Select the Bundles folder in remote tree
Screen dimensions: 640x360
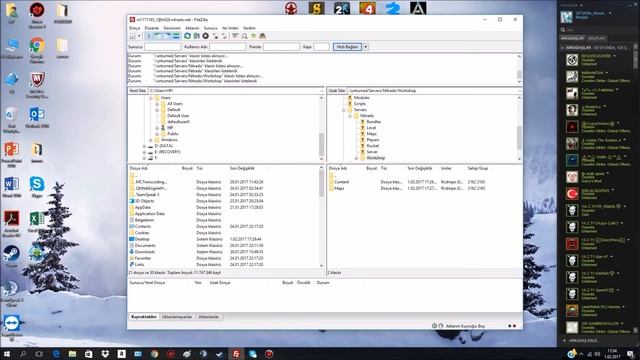pos(373,122)
